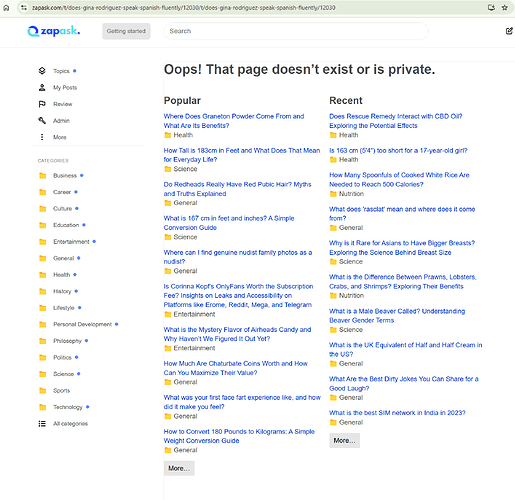Click the Lifestyle folder icon

click(x=43, y=308)
